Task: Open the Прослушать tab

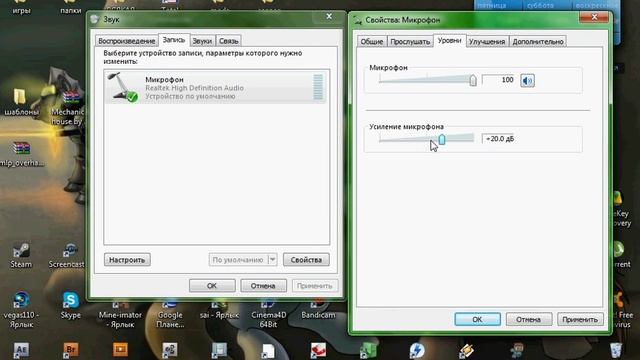Action: [x=410, y=42]
